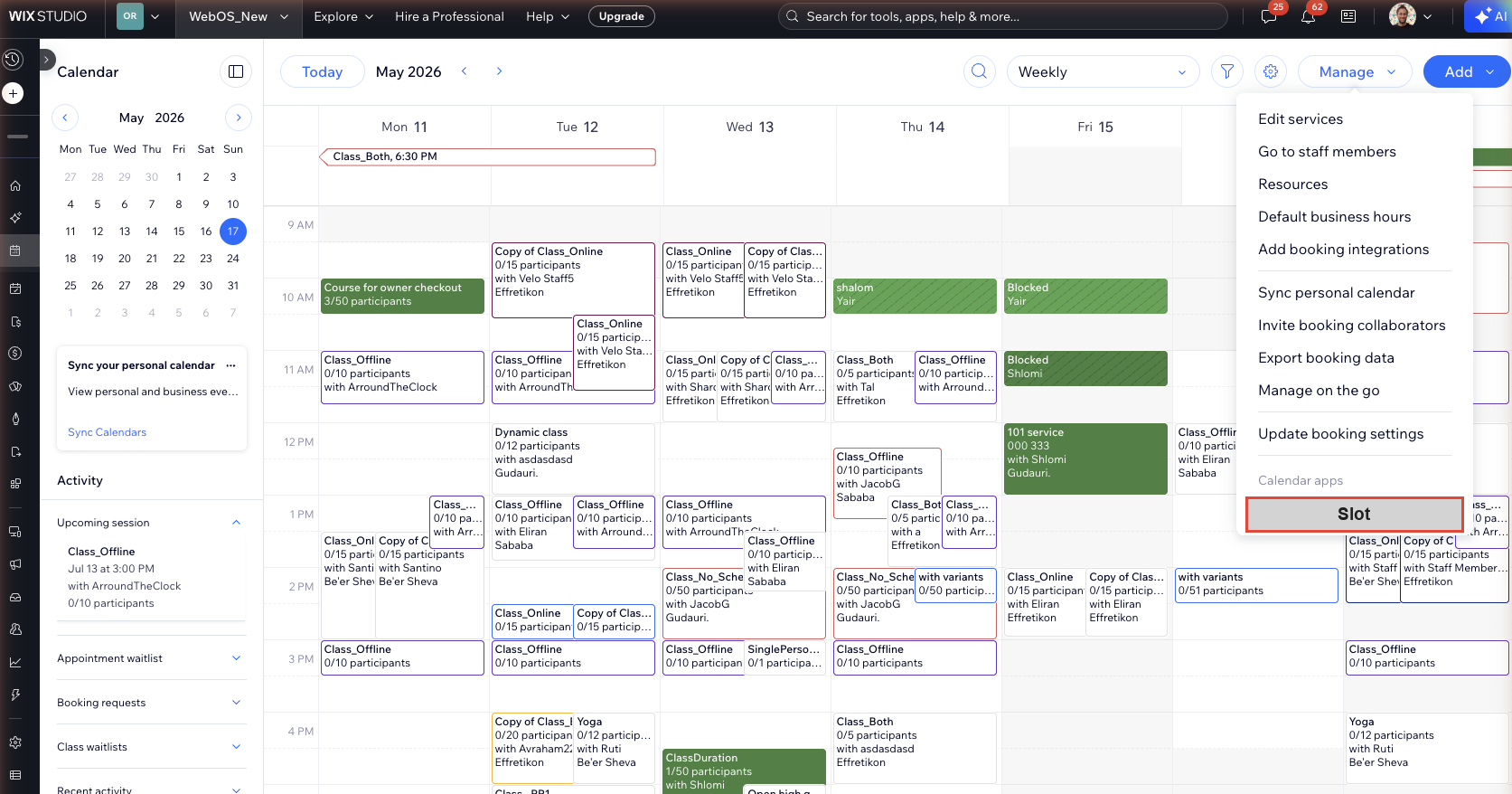1512x794 pixels.
Task: Select Resources in the Manage menu
Action: [x=1292, y=184]
